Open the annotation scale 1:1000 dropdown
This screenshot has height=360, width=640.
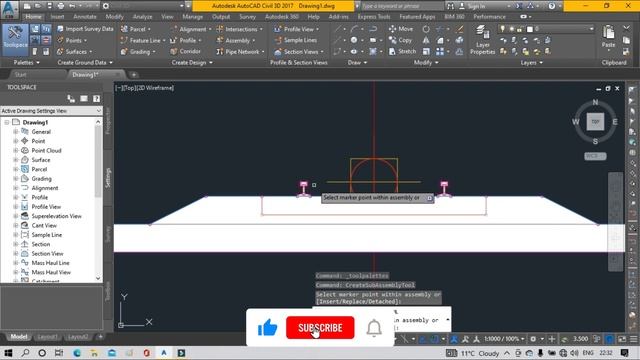point(504,339)
